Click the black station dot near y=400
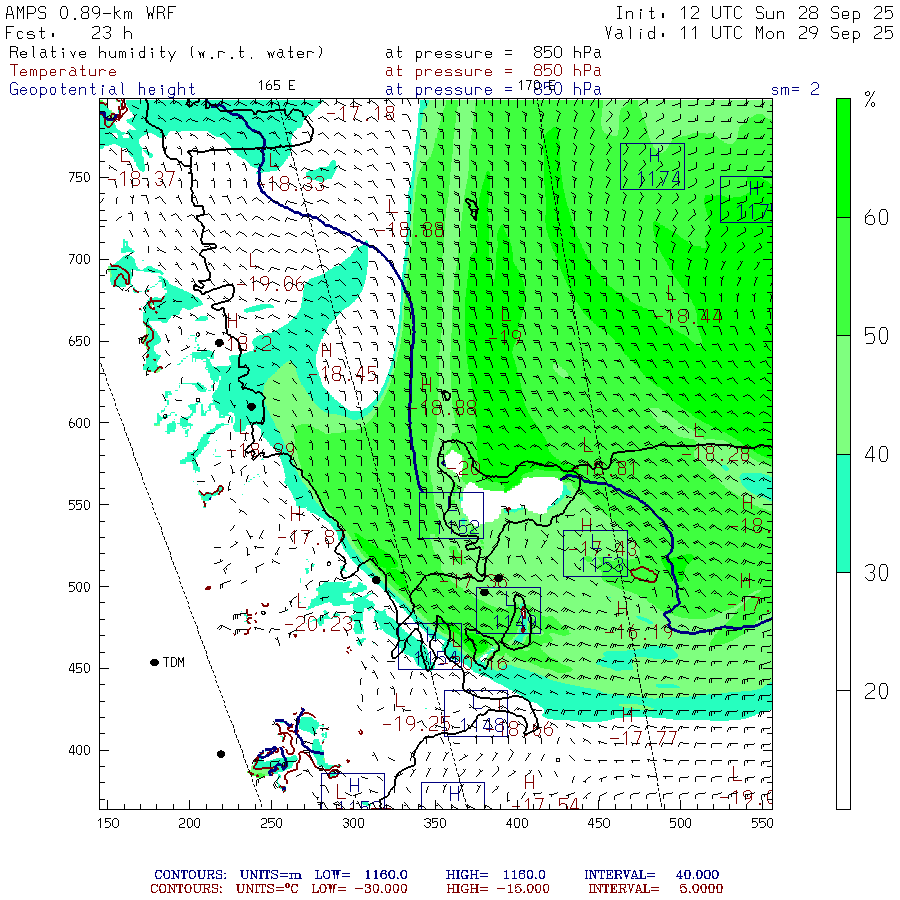This screenshot has width=900, height=900. [221, 754]
